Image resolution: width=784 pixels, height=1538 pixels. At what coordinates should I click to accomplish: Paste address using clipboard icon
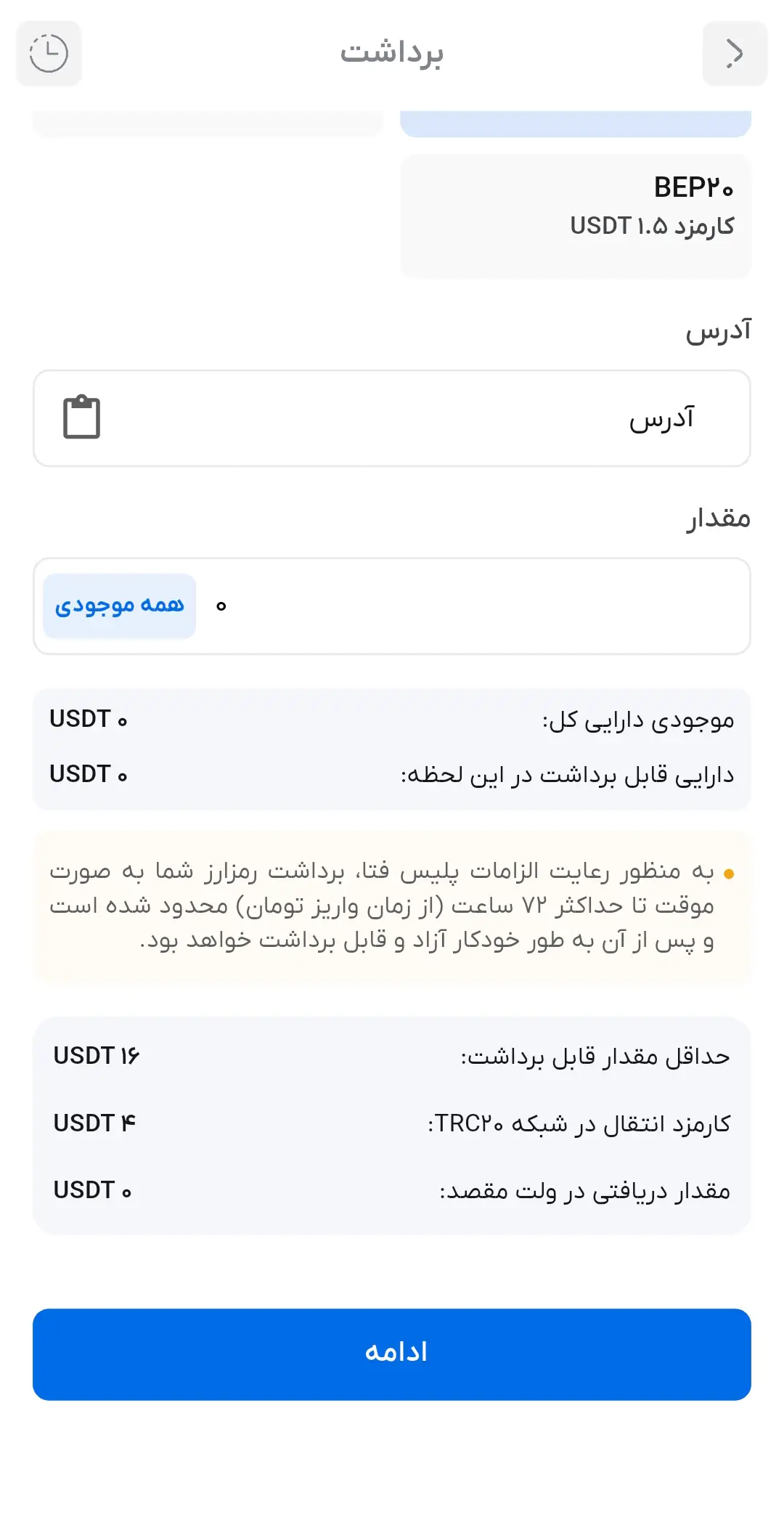[x=81, y=418]
